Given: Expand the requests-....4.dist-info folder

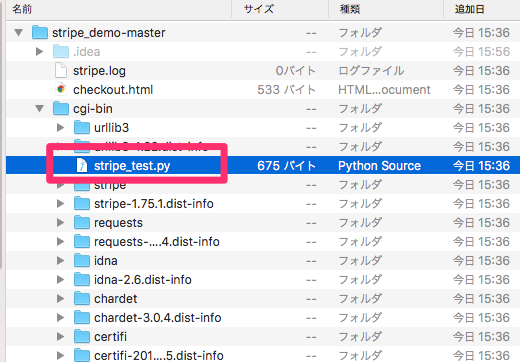Looking at the screenshot, I should coord(60,242).
